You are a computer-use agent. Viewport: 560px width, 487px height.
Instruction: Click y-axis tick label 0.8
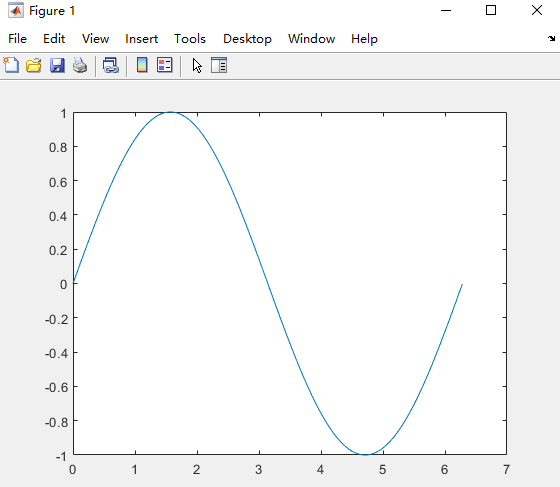tap(58, 147)
